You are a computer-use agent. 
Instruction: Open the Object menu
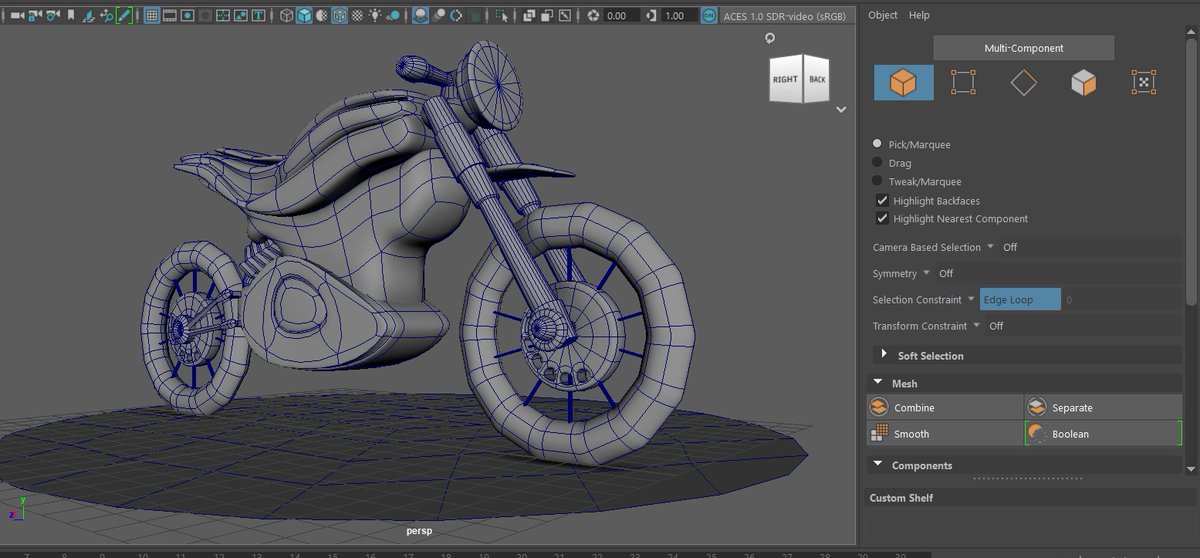[882, 15]
